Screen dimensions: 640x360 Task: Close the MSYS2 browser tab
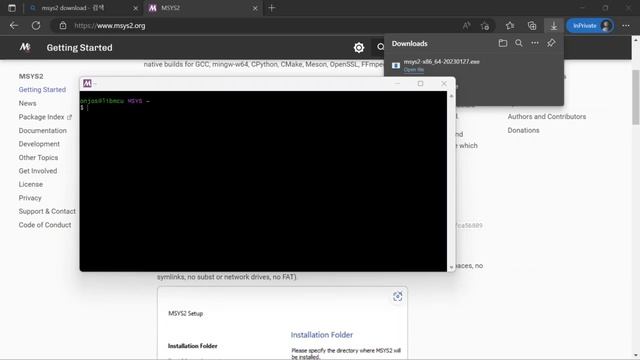tap(255, 8)
